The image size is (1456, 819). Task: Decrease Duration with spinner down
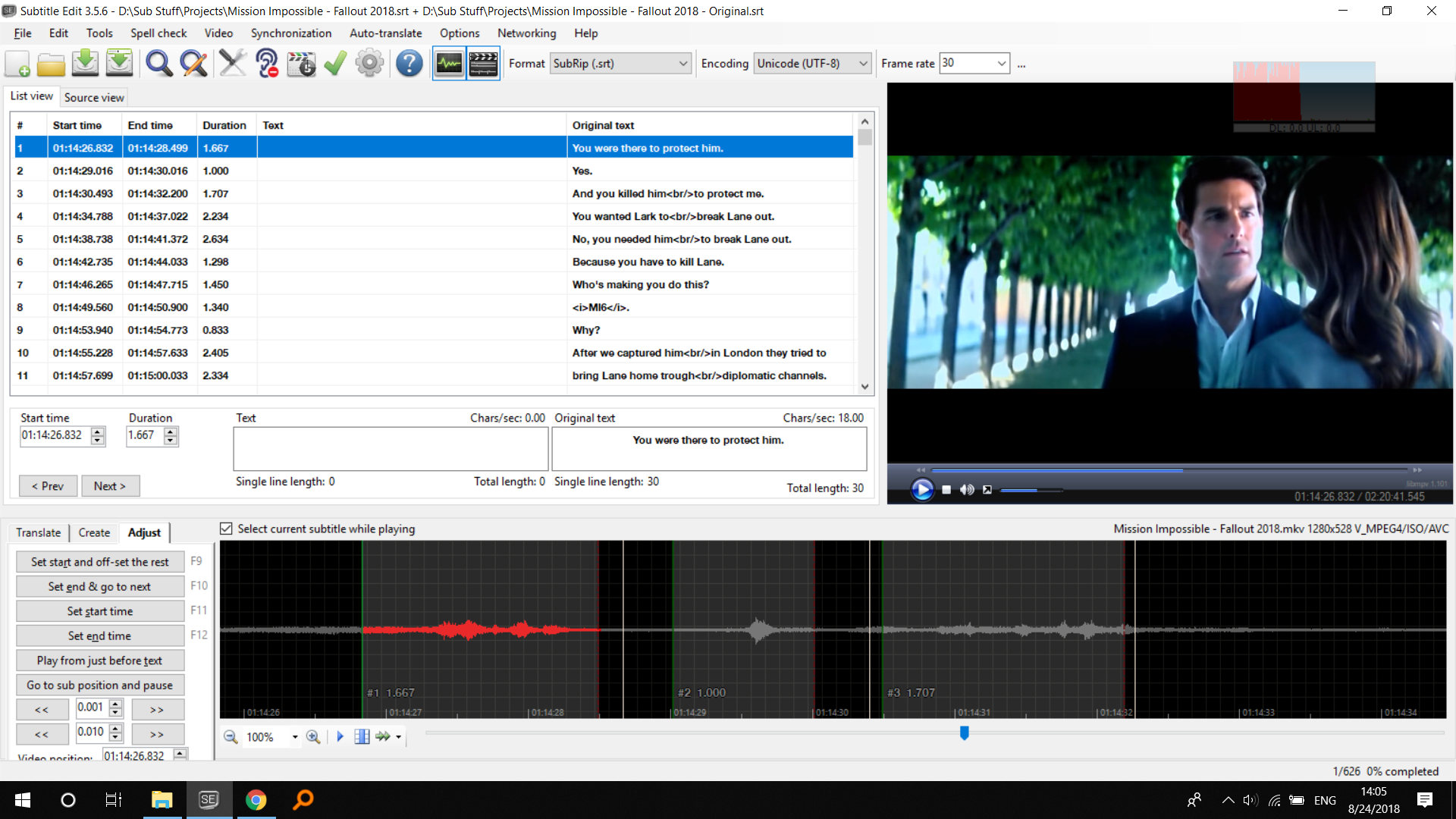(171, 441)
